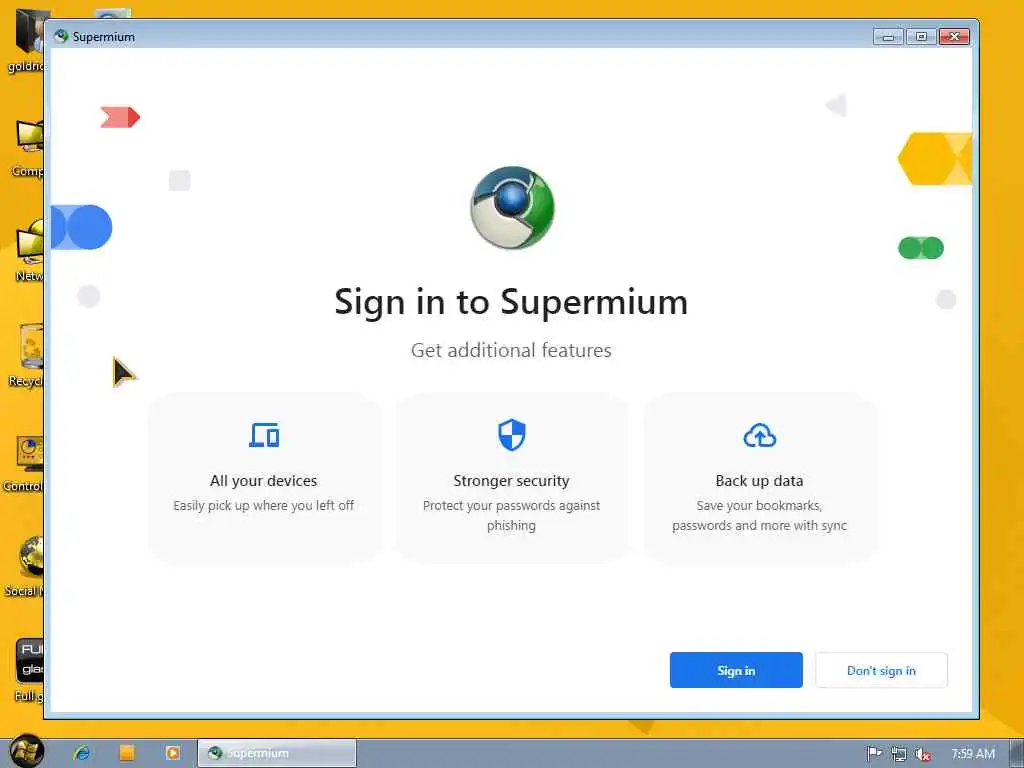Image resolution: width=1024 pixels, height=768 pixels.
Task: Choose Don't sign in
Action: [x=881, y=670]
